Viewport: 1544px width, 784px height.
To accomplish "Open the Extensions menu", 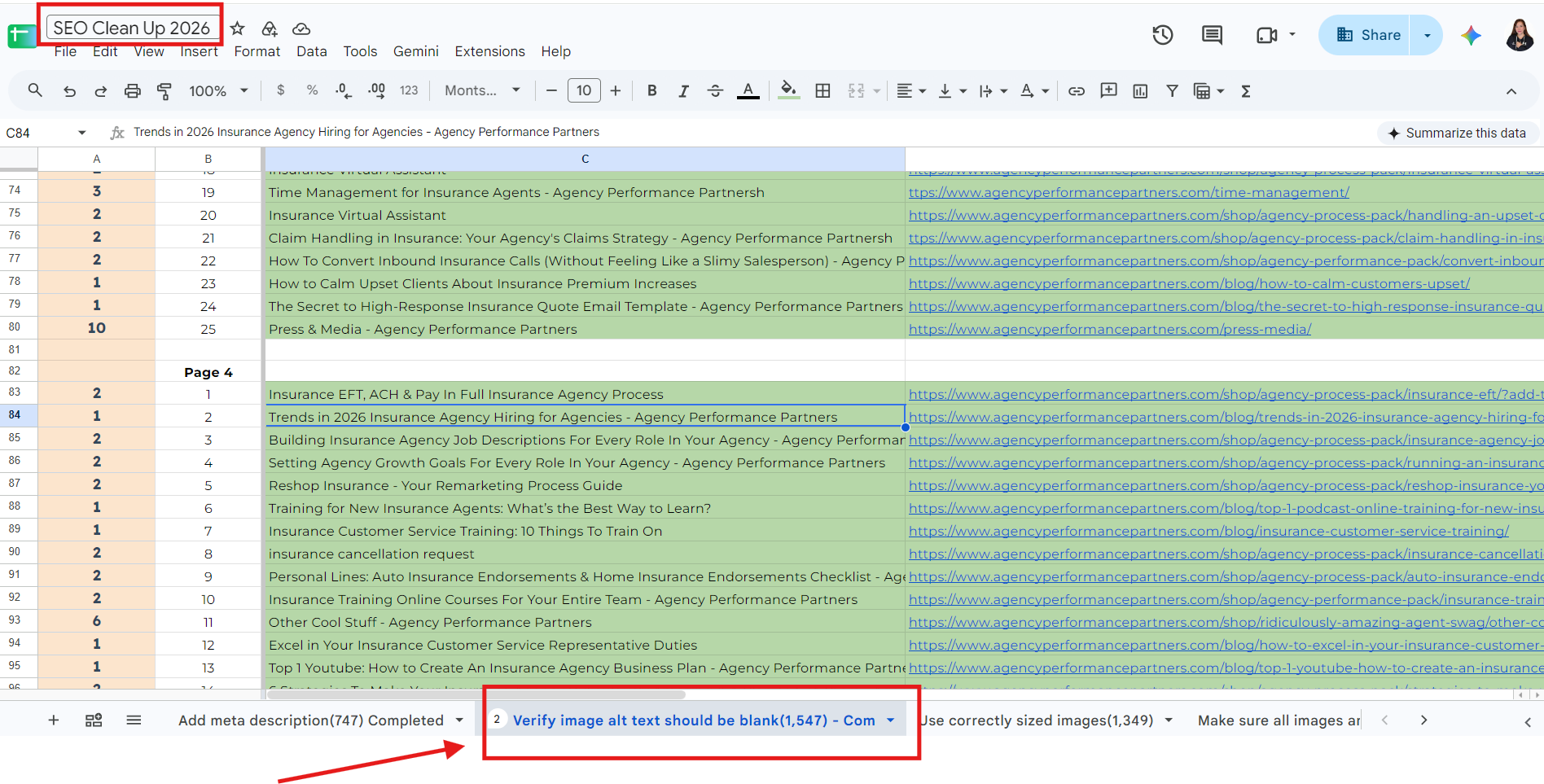I will [489, 51].
